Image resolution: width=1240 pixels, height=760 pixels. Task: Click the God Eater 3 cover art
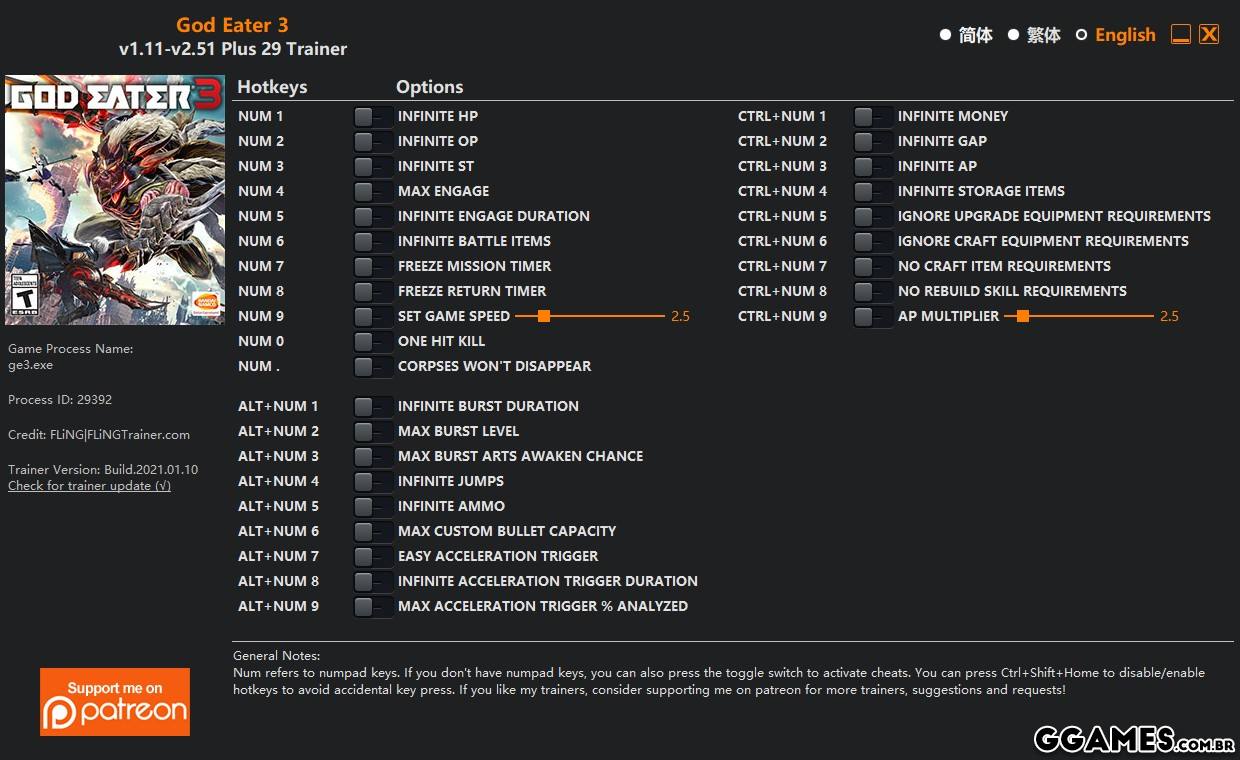[115, 199]
